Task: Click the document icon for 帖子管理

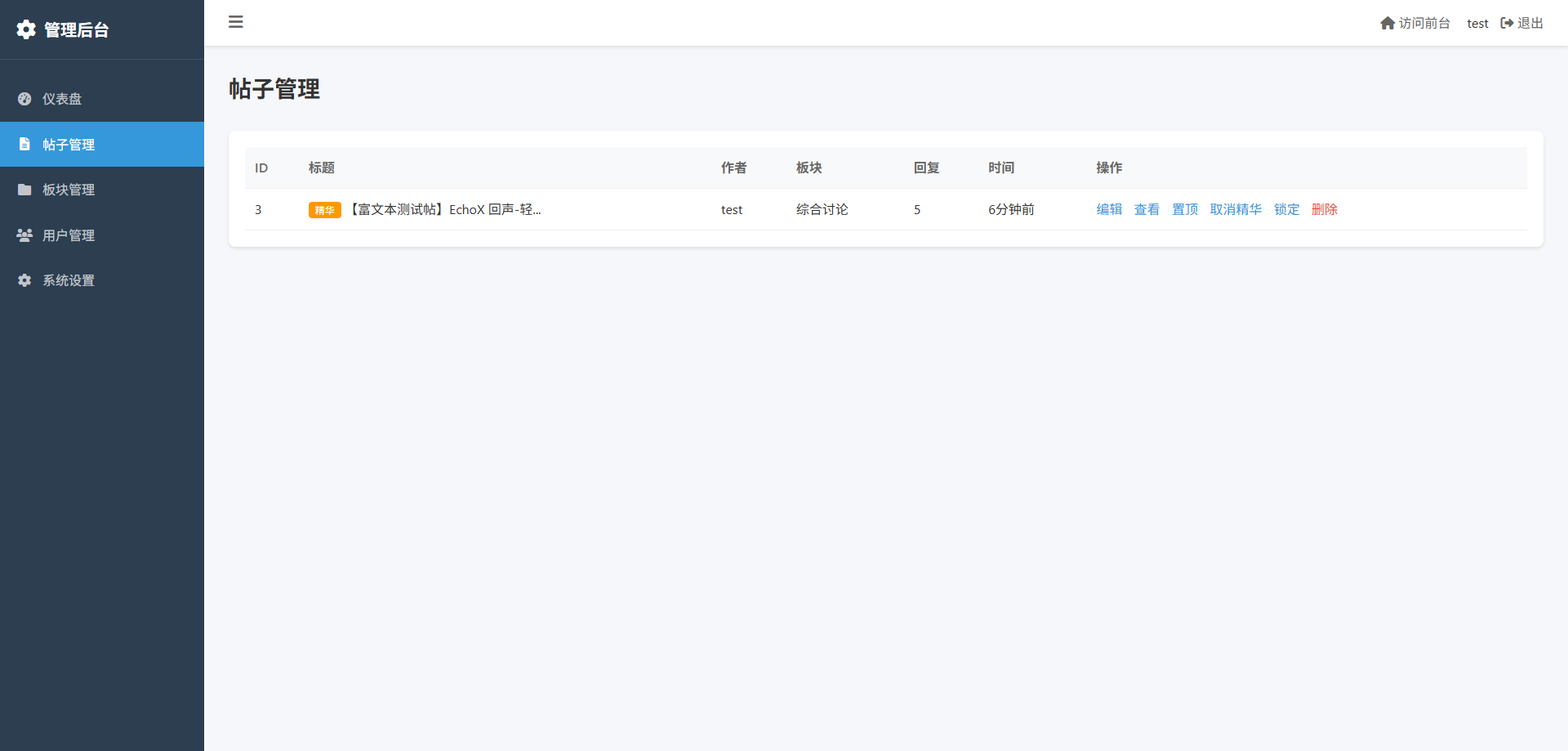Action: pos(24,144)
